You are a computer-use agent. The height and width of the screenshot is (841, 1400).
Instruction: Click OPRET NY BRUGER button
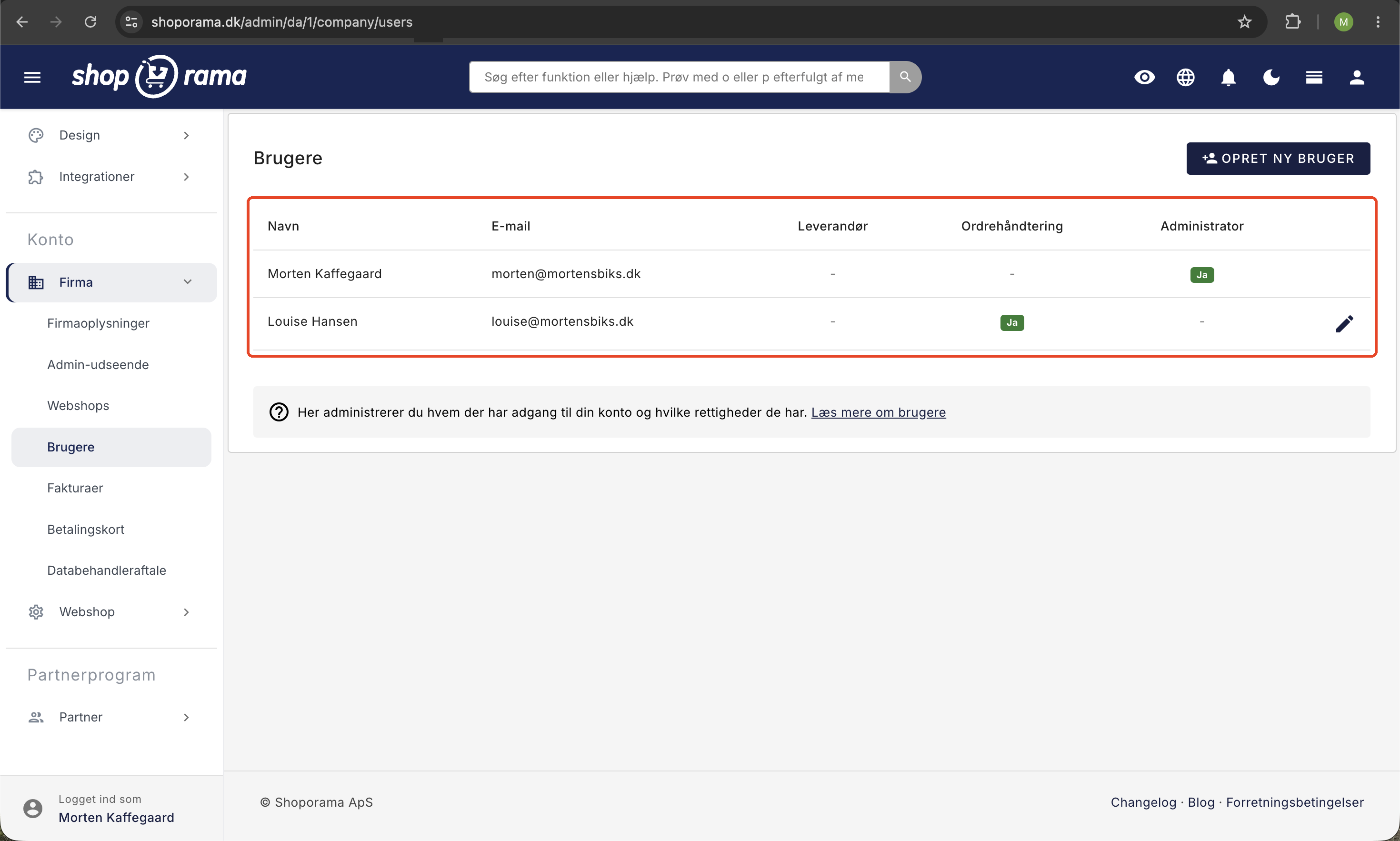pyautogui.click(x=1278, y=158)
